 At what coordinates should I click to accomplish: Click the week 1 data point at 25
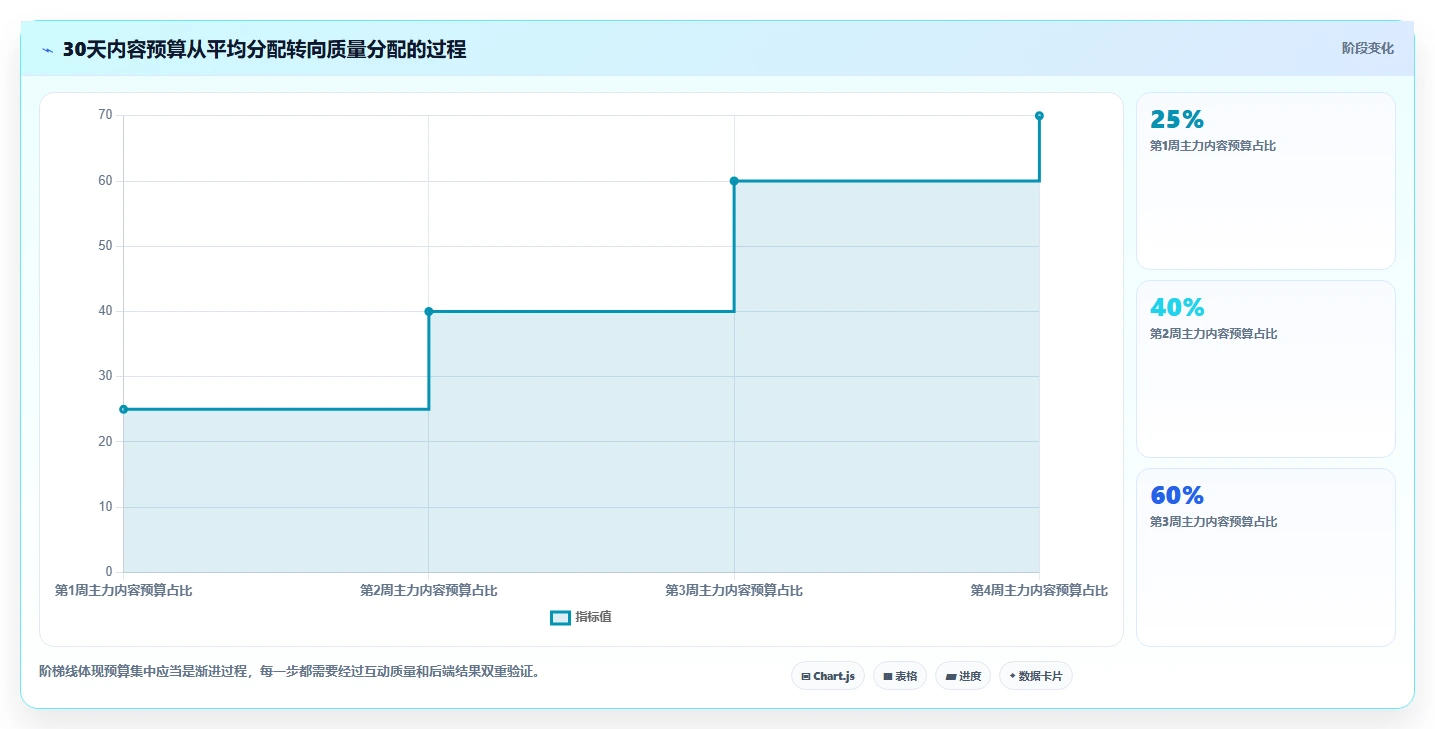123,409
